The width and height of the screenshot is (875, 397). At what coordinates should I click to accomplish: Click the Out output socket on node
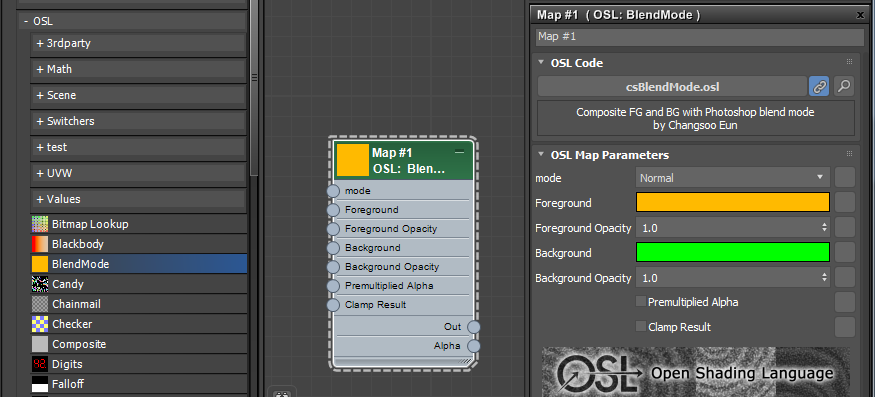point(474,327)
